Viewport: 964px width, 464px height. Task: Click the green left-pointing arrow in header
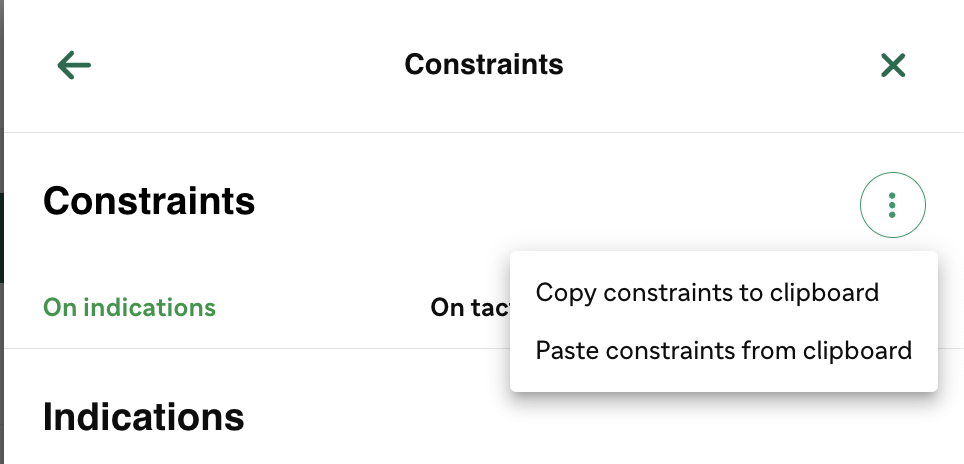[74, 65]
